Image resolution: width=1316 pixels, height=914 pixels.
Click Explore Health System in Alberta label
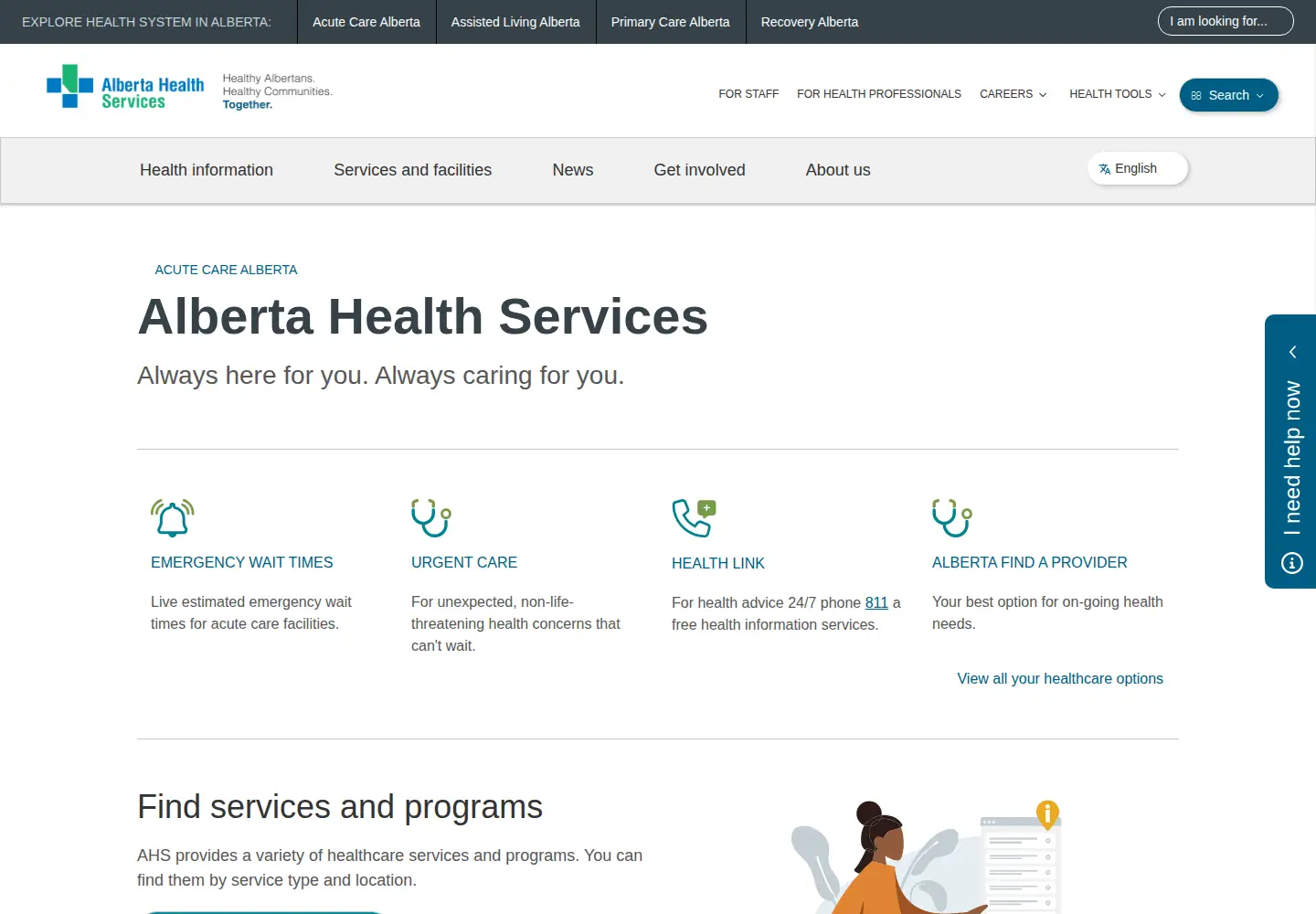[146, 22]
